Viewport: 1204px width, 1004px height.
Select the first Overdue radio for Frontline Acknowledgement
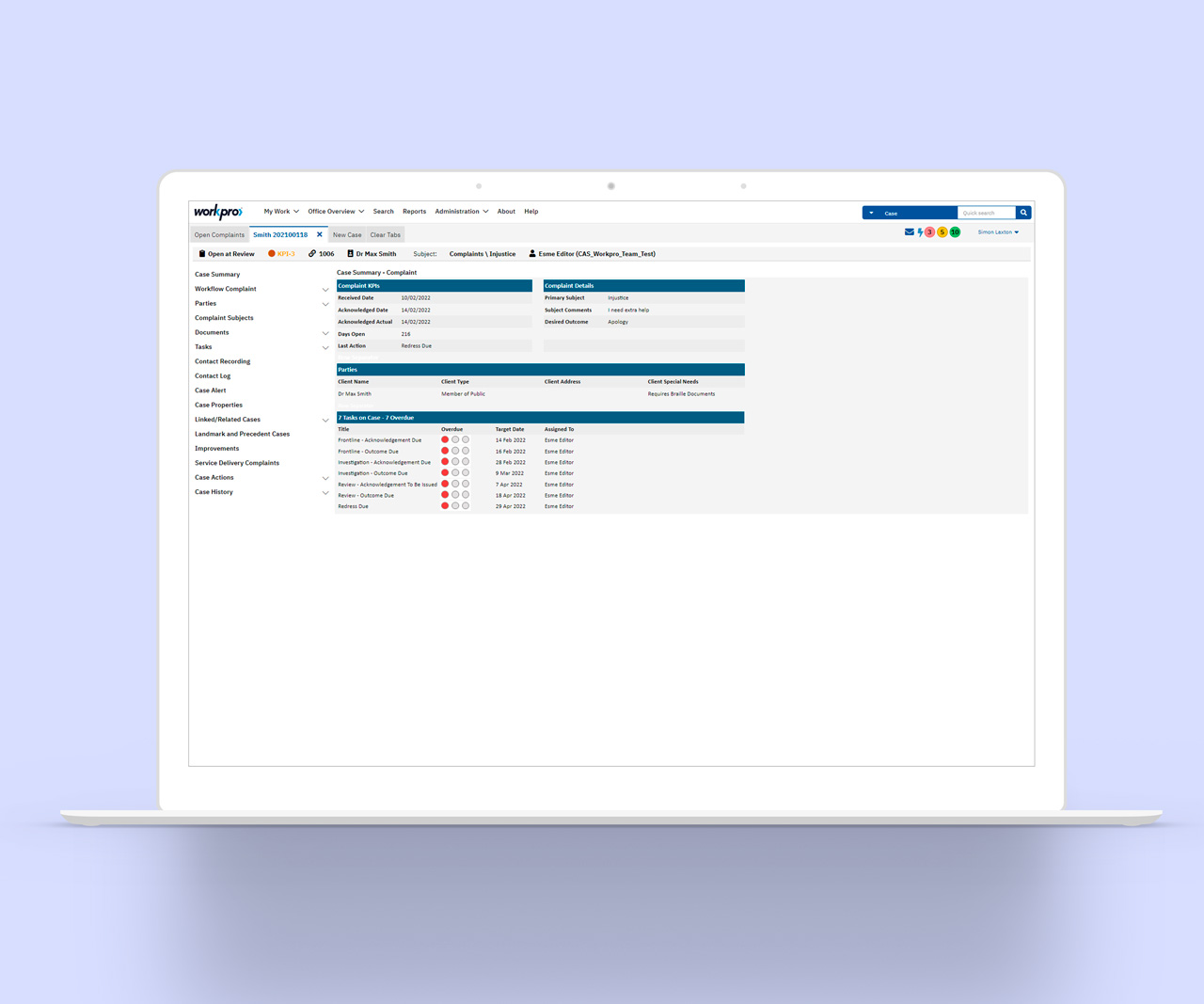point(444,439)
